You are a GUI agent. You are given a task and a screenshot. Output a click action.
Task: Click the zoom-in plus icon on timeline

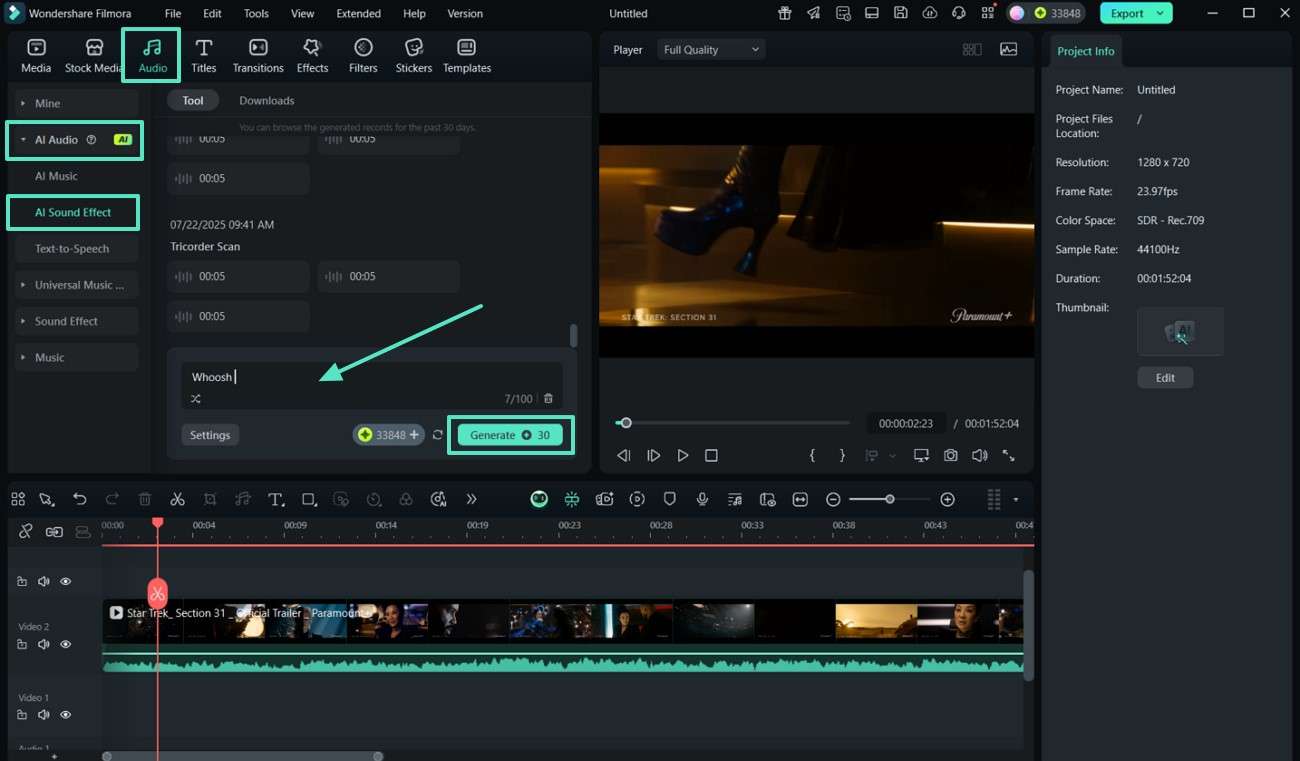click(948, 499)
